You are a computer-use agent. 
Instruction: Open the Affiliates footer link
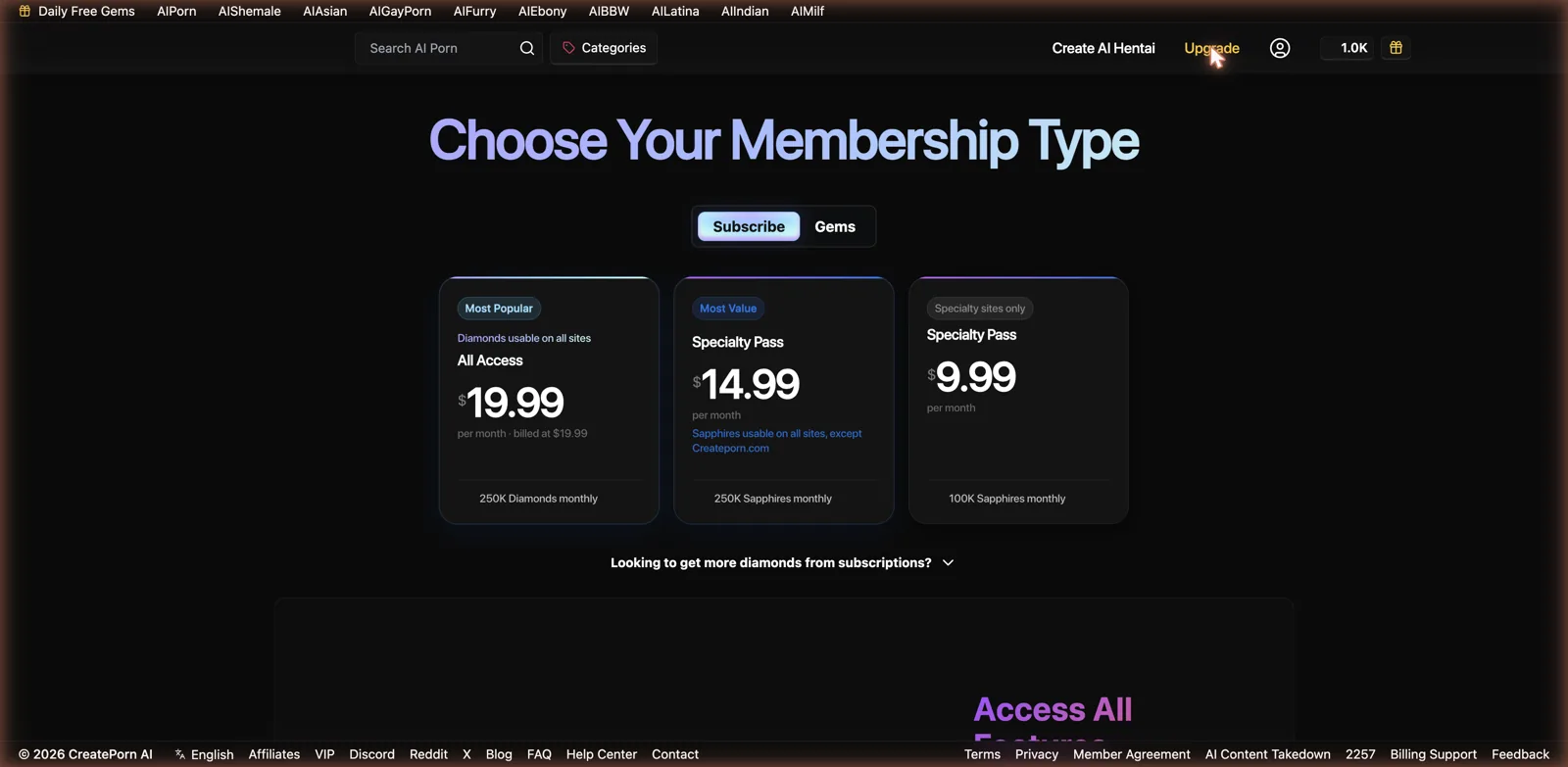click(274, 754)
